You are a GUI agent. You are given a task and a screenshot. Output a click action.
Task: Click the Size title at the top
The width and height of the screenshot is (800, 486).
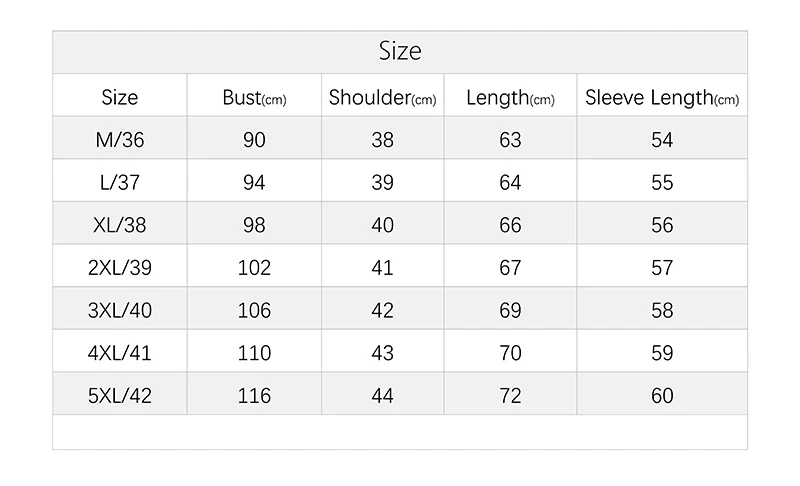click(x=400, y=51)
